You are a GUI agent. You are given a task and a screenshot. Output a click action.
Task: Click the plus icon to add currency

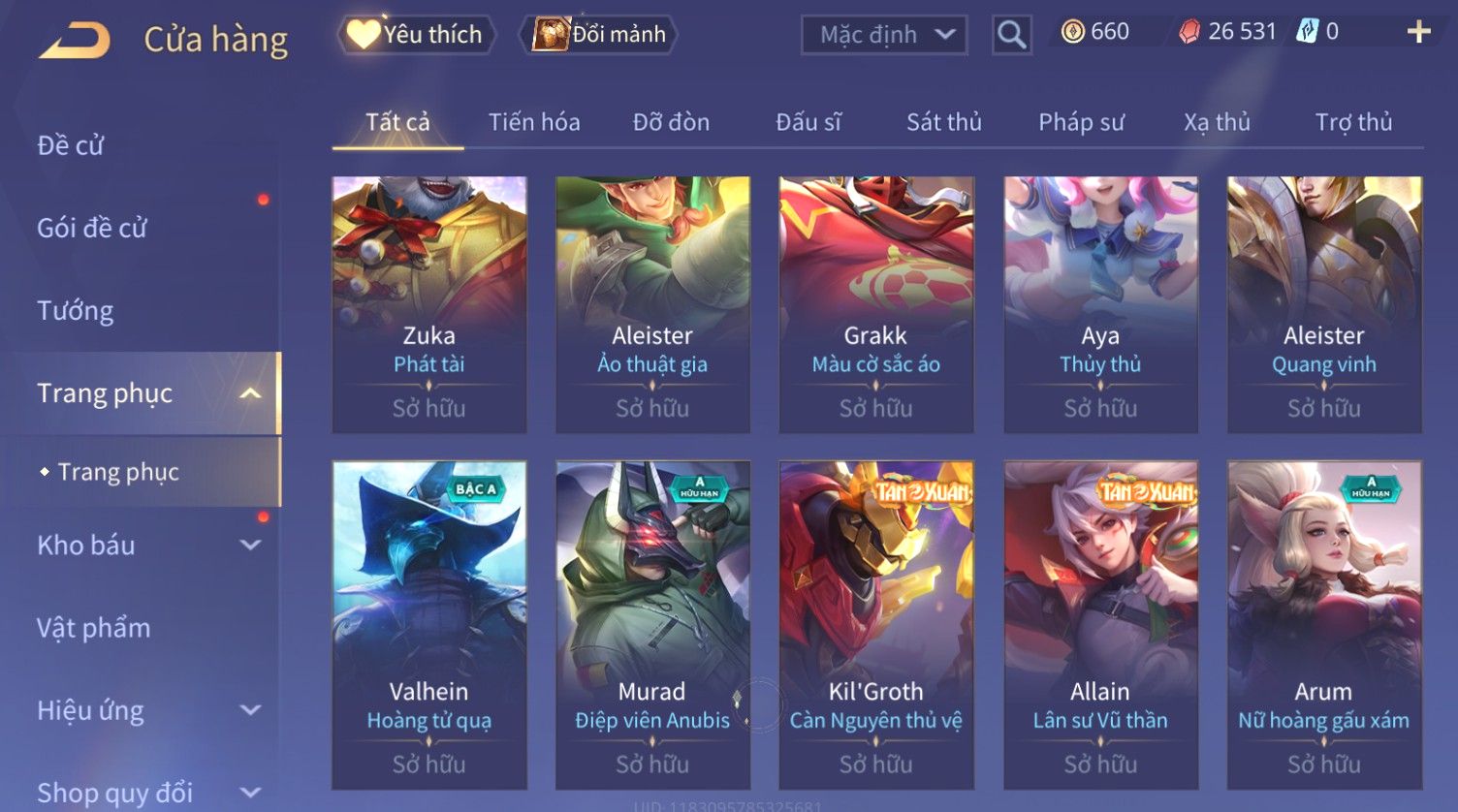(x=1418, y=33)
